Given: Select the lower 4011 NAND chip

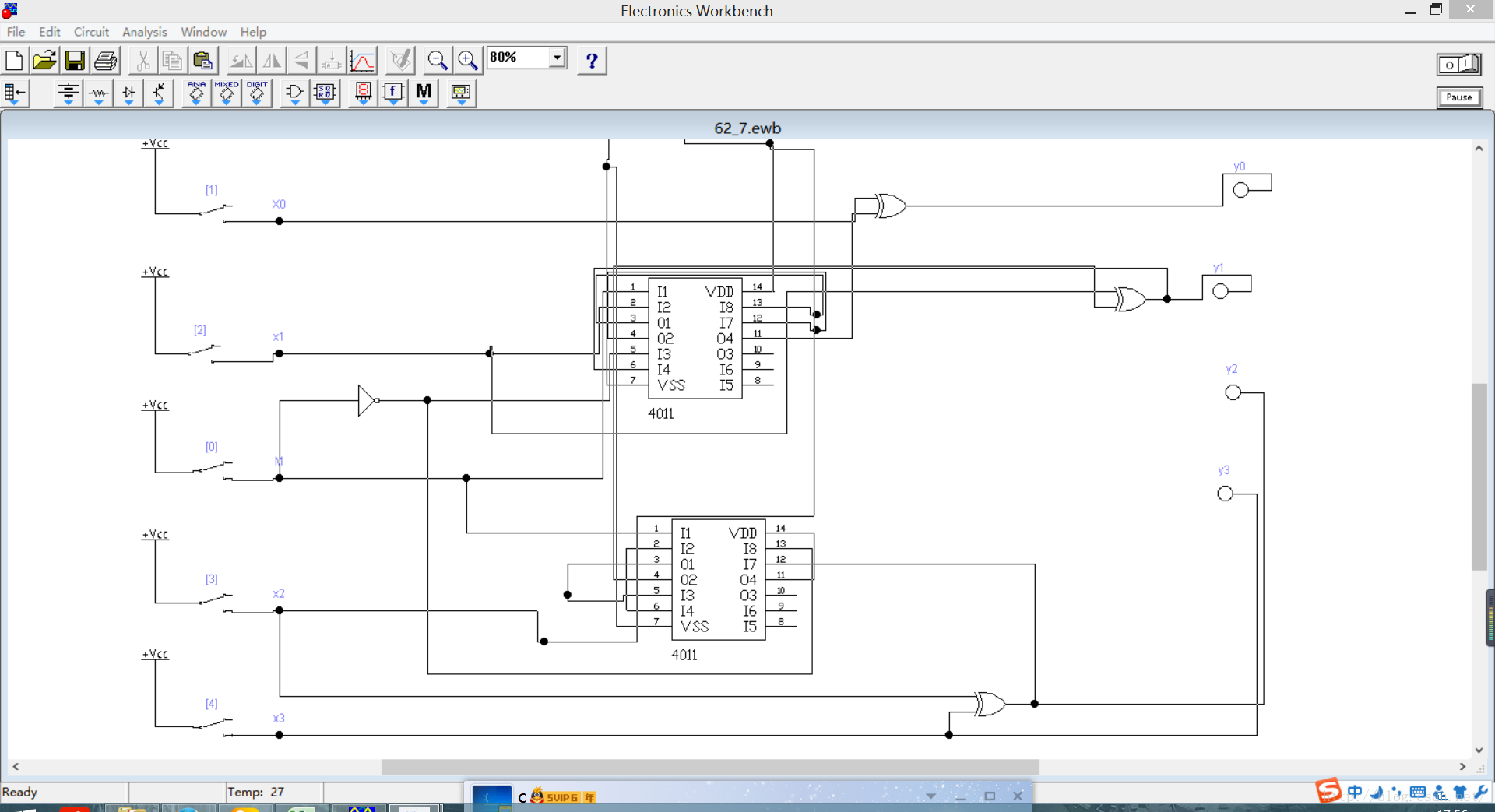Looking at the screenshot, I should tap(718, 580).
